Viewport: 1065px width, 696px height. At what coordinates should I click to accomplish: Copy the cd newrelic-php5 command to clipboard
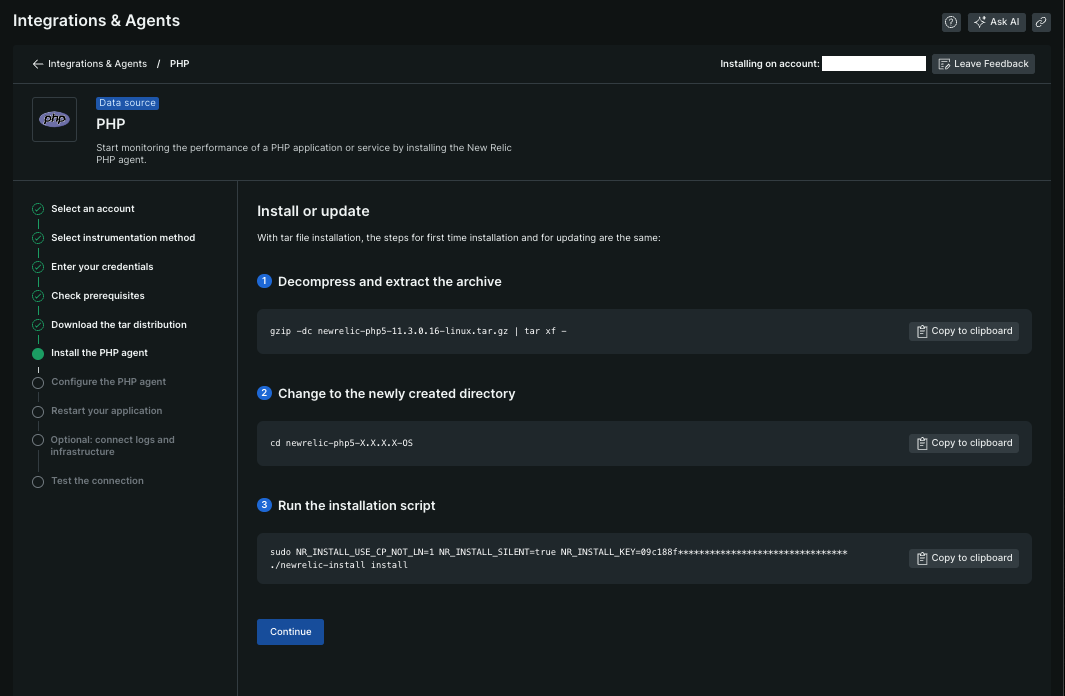963,443
